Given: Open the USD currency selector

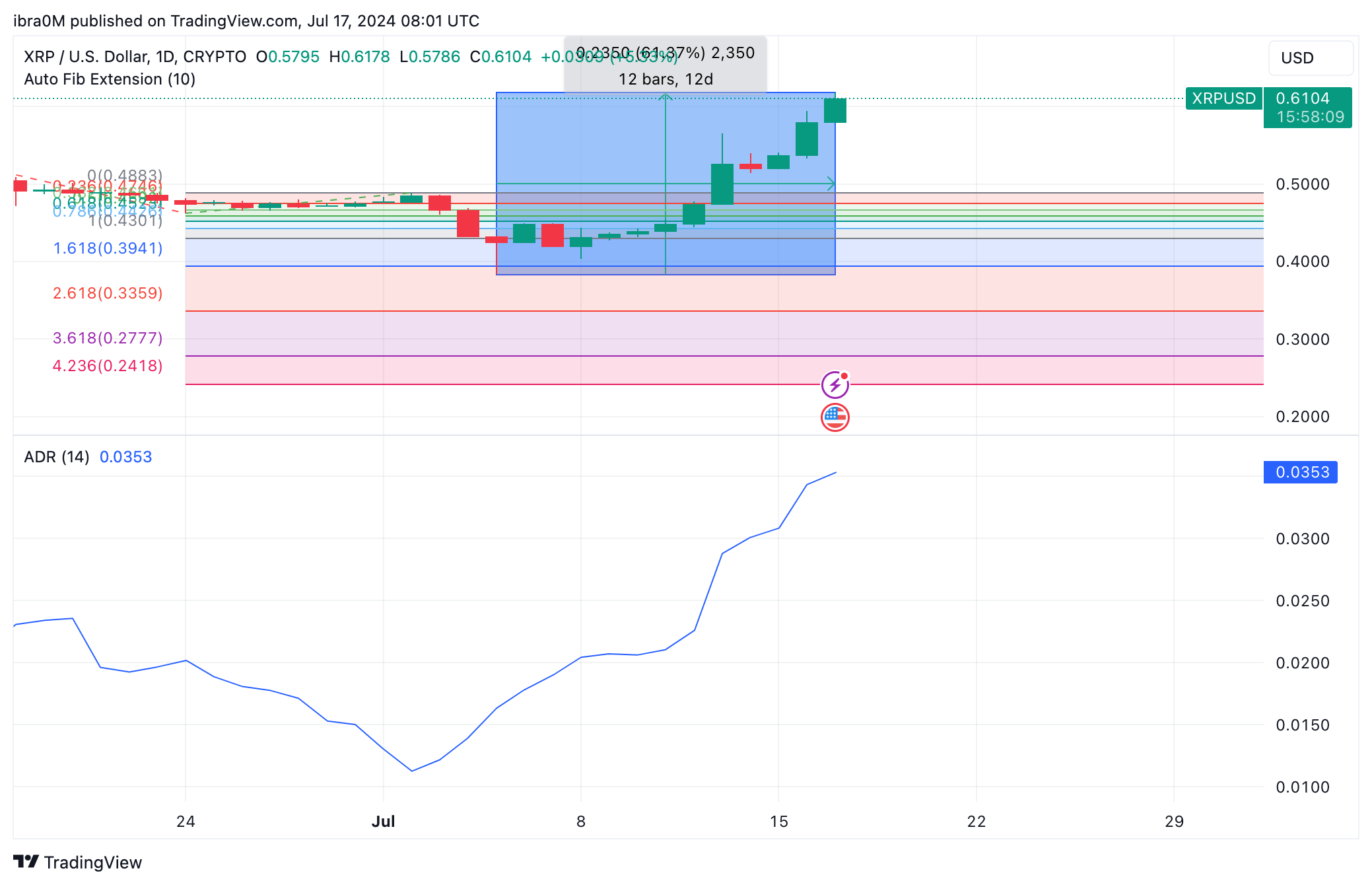Looking at the screenshot, I should pyautogui.click(x=1311, y=58).
